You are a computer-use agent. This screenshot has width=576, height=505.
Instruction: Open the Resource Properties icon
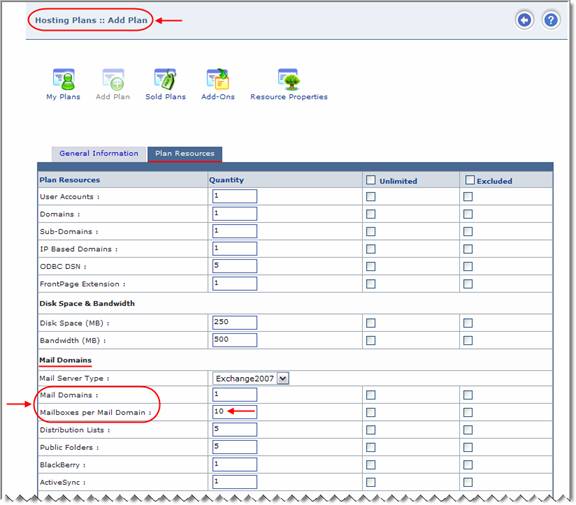(x=289, y=79)
